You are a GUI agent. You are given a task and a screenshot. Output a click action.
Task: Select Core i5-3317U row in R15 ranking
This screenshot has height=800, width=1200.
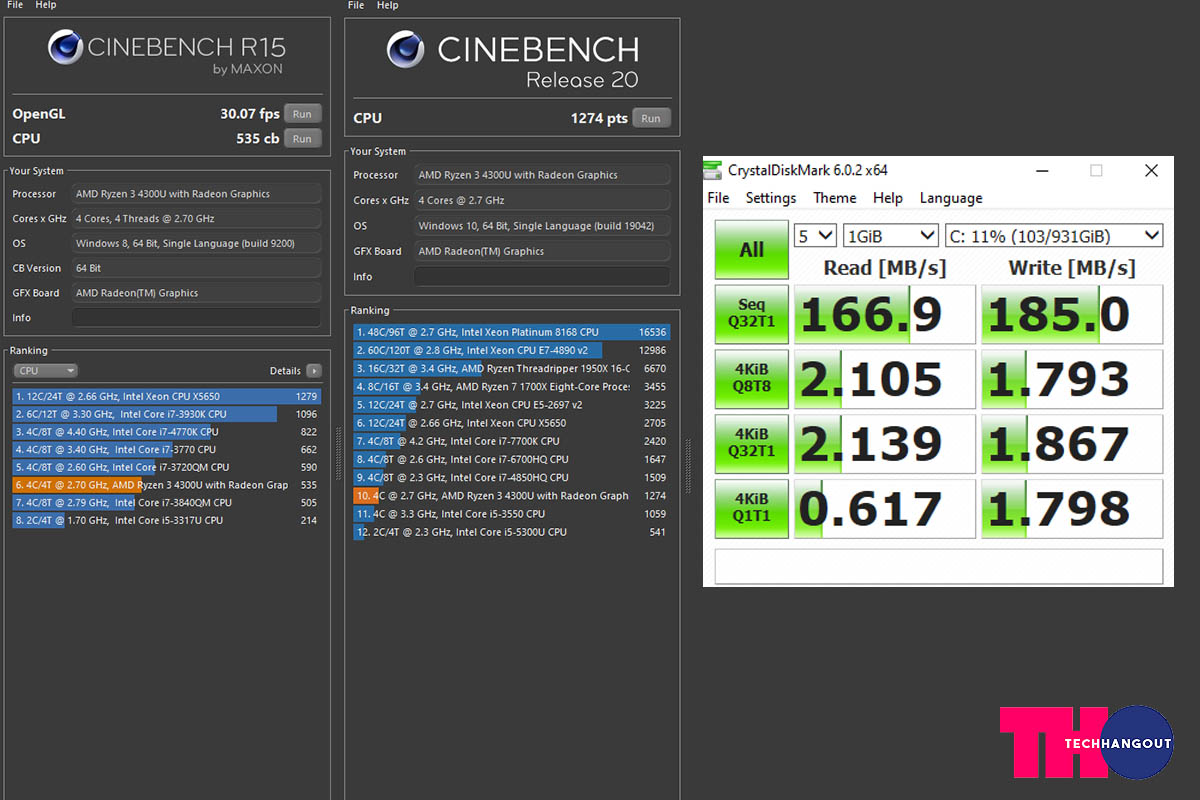pos(167,520)
